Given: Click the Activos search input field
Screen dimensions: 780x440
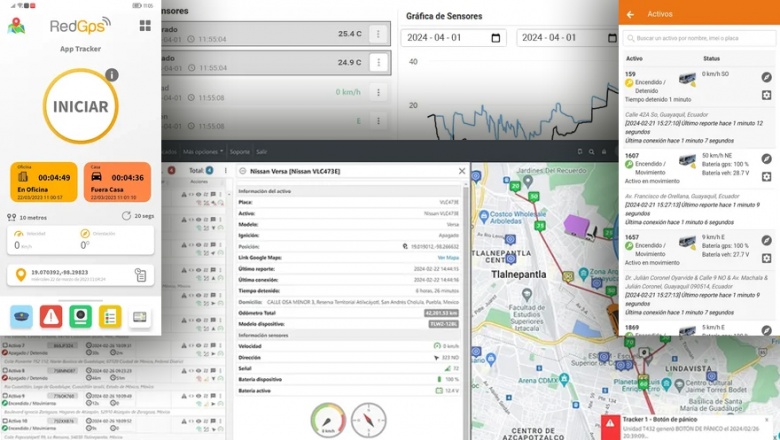Looking at the screenshot, I should coord(700,38).
